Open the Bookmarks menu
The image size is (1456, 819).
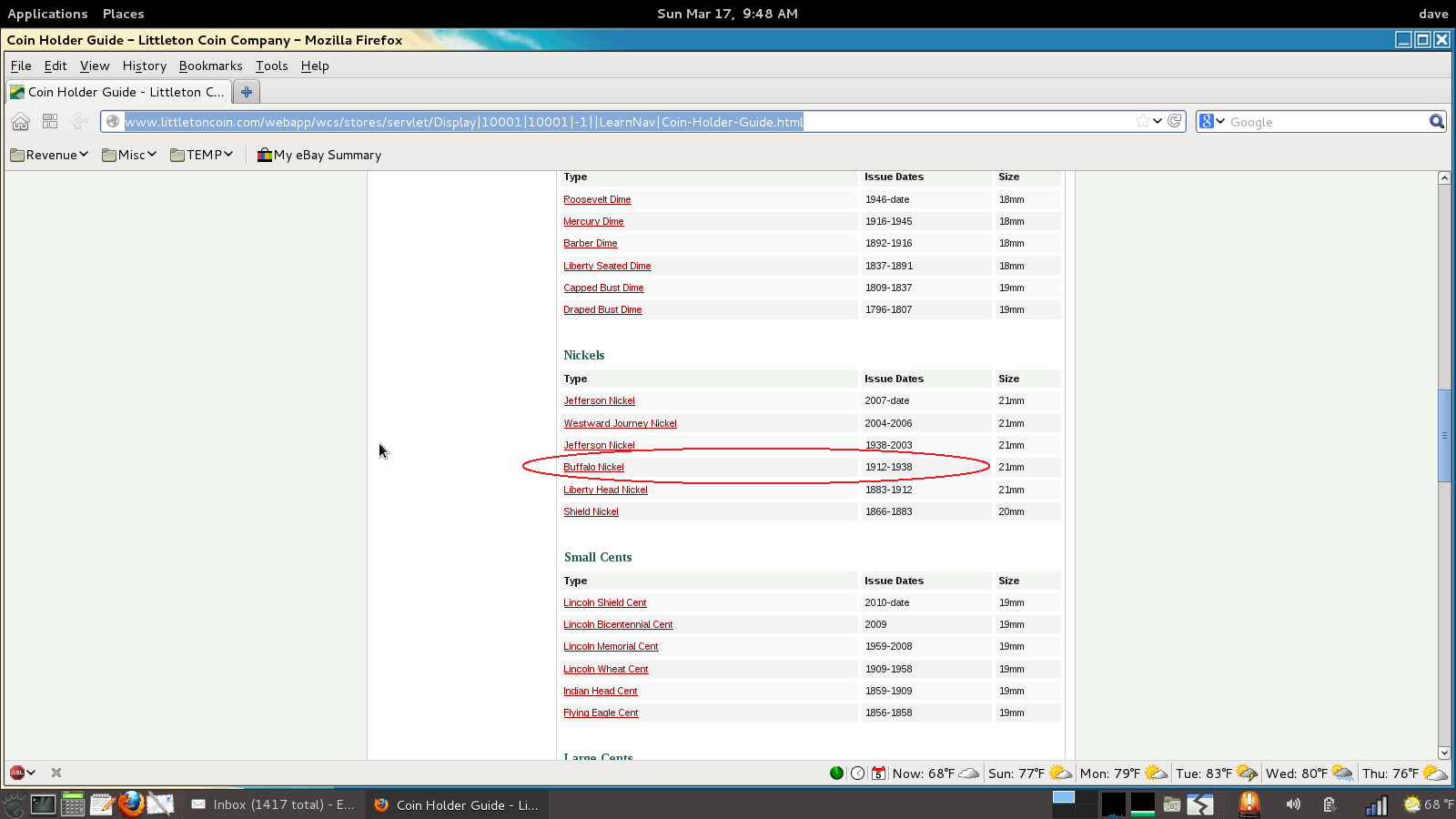coord(210,66)
